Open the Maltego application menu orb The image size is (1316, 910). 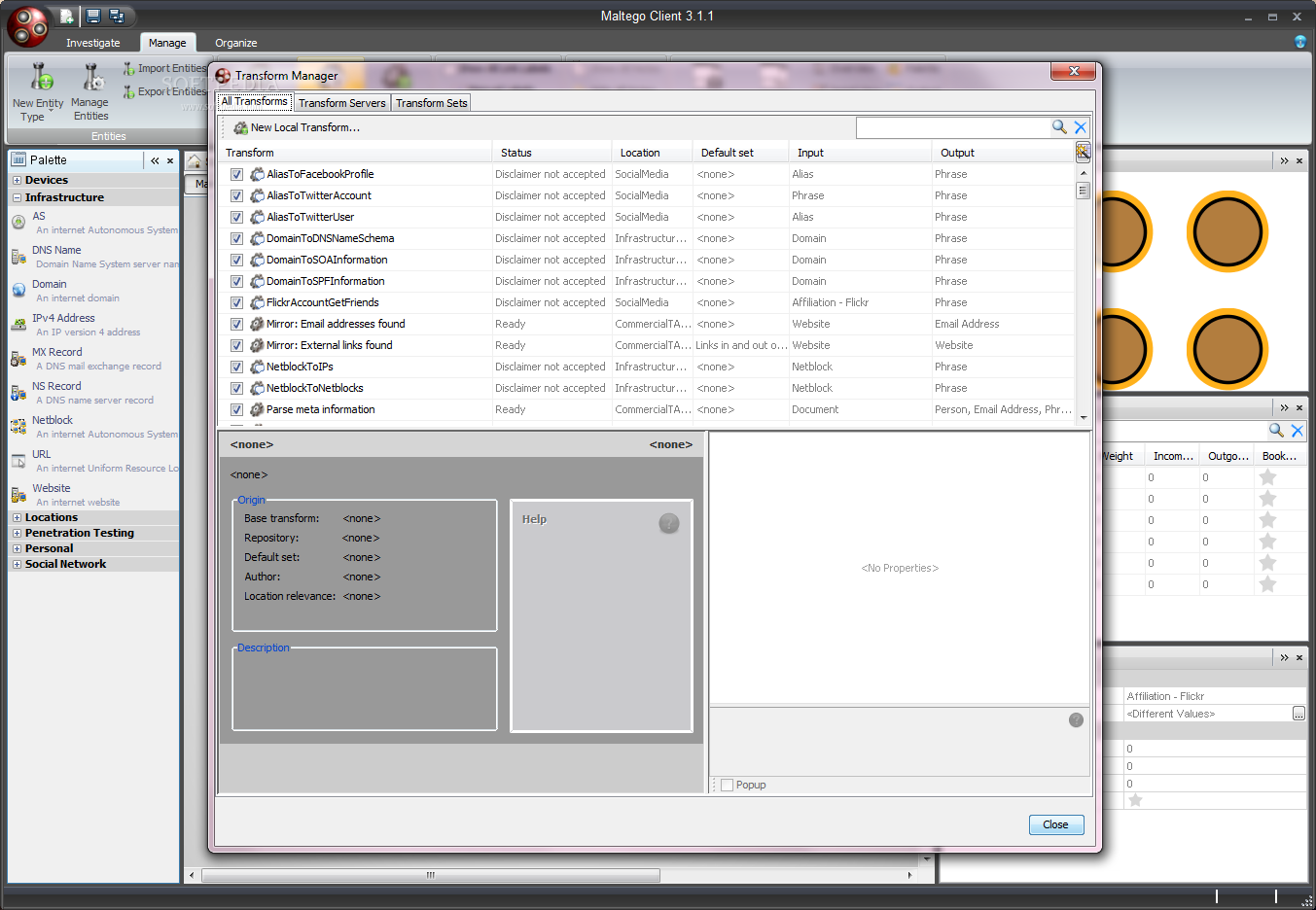[x=27, y=26]
